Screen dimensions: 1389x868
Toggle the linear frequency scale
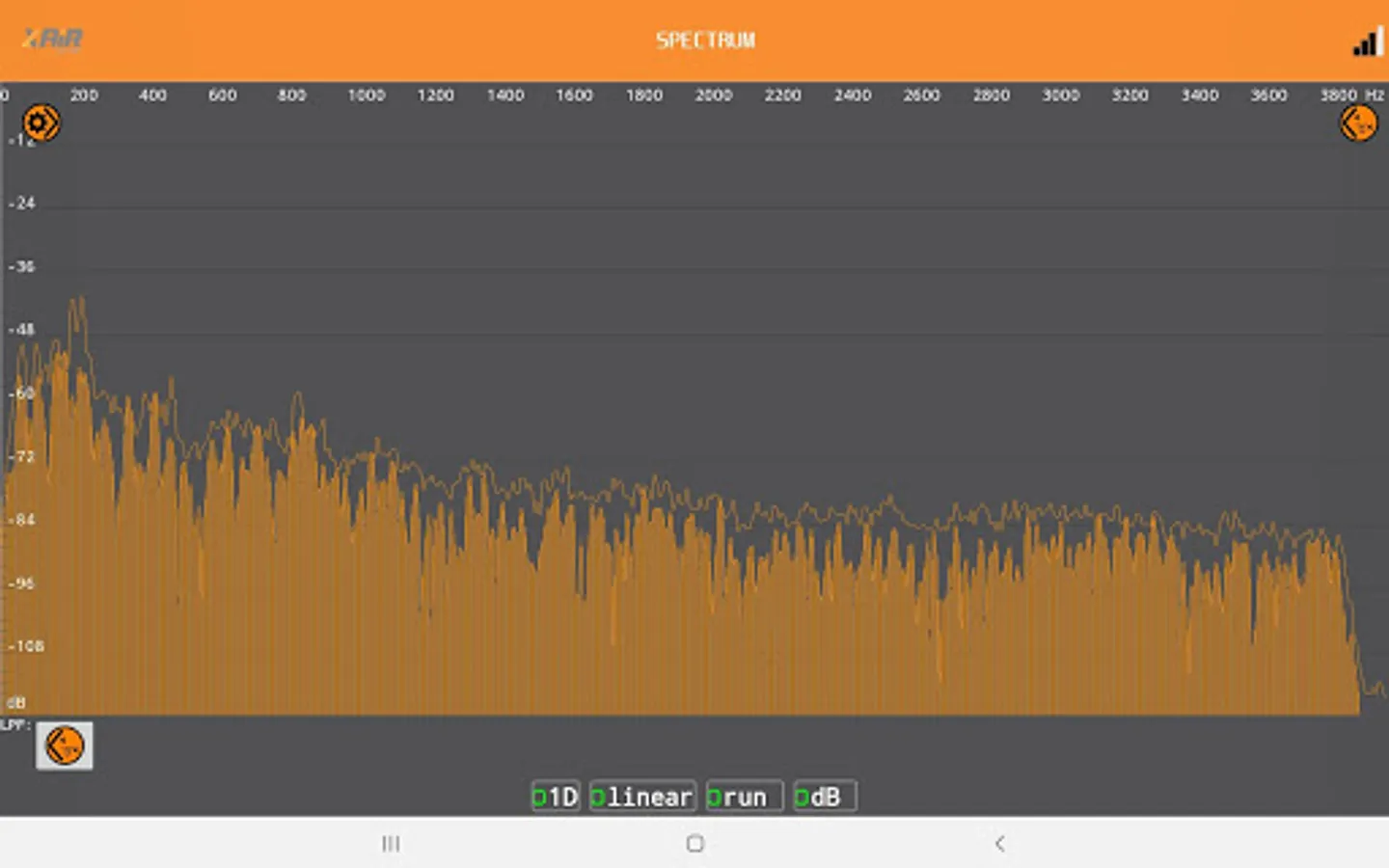click(x=642, y=797)
